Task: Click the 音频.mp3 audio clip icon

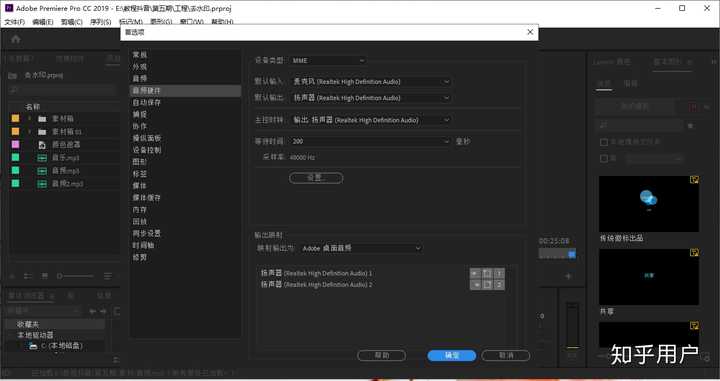Action: pos(42,171)
